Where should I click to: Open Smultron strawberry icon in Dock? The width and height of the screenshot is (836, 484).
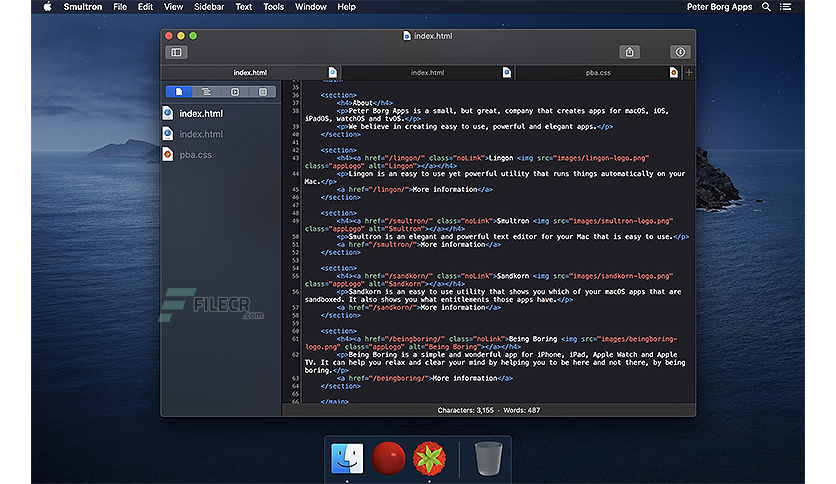click(429, 458)
